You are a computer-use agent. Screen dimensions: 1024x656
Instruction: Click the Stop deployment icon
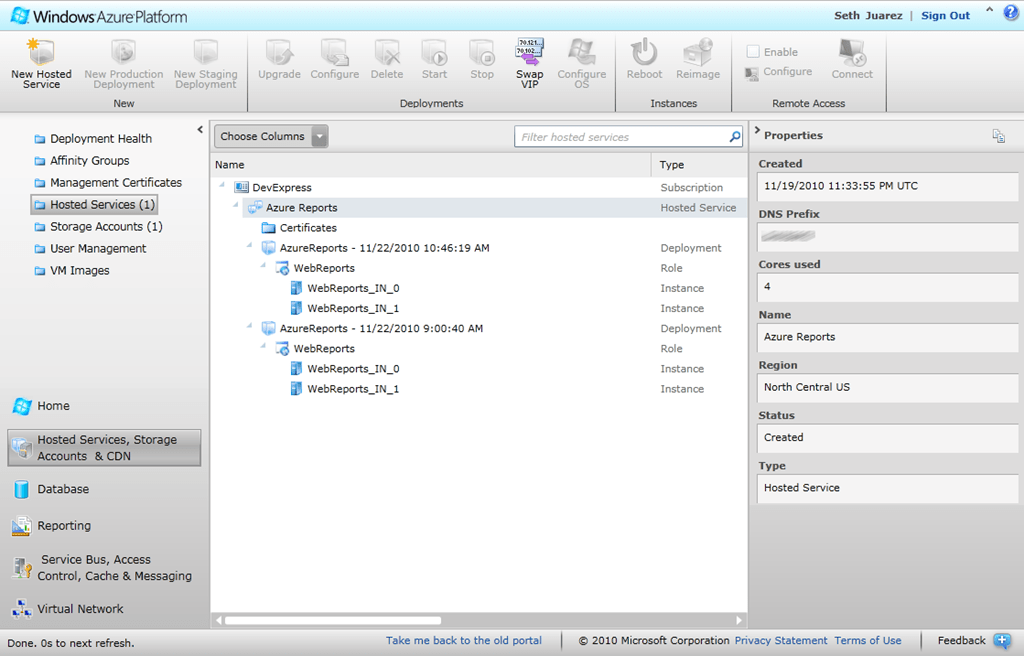(x=482, y=52)
